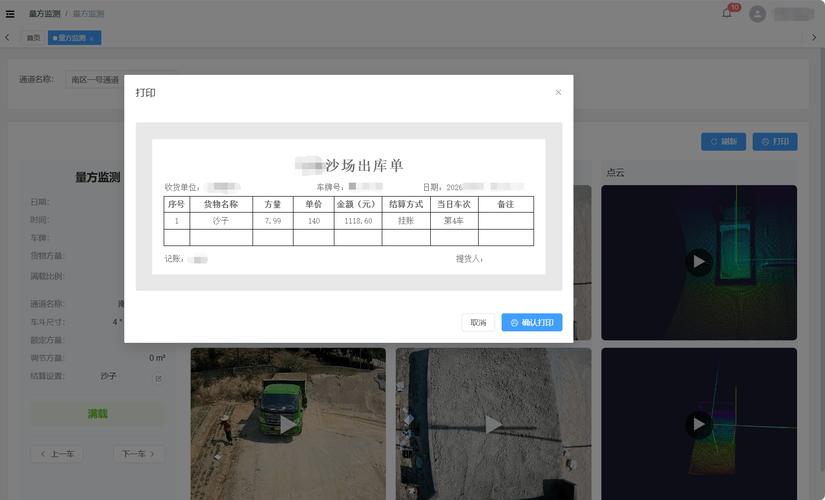The image size is (825, 500).
Task: Click the 7.99 volume cell
Action: (x=273, y=221)
